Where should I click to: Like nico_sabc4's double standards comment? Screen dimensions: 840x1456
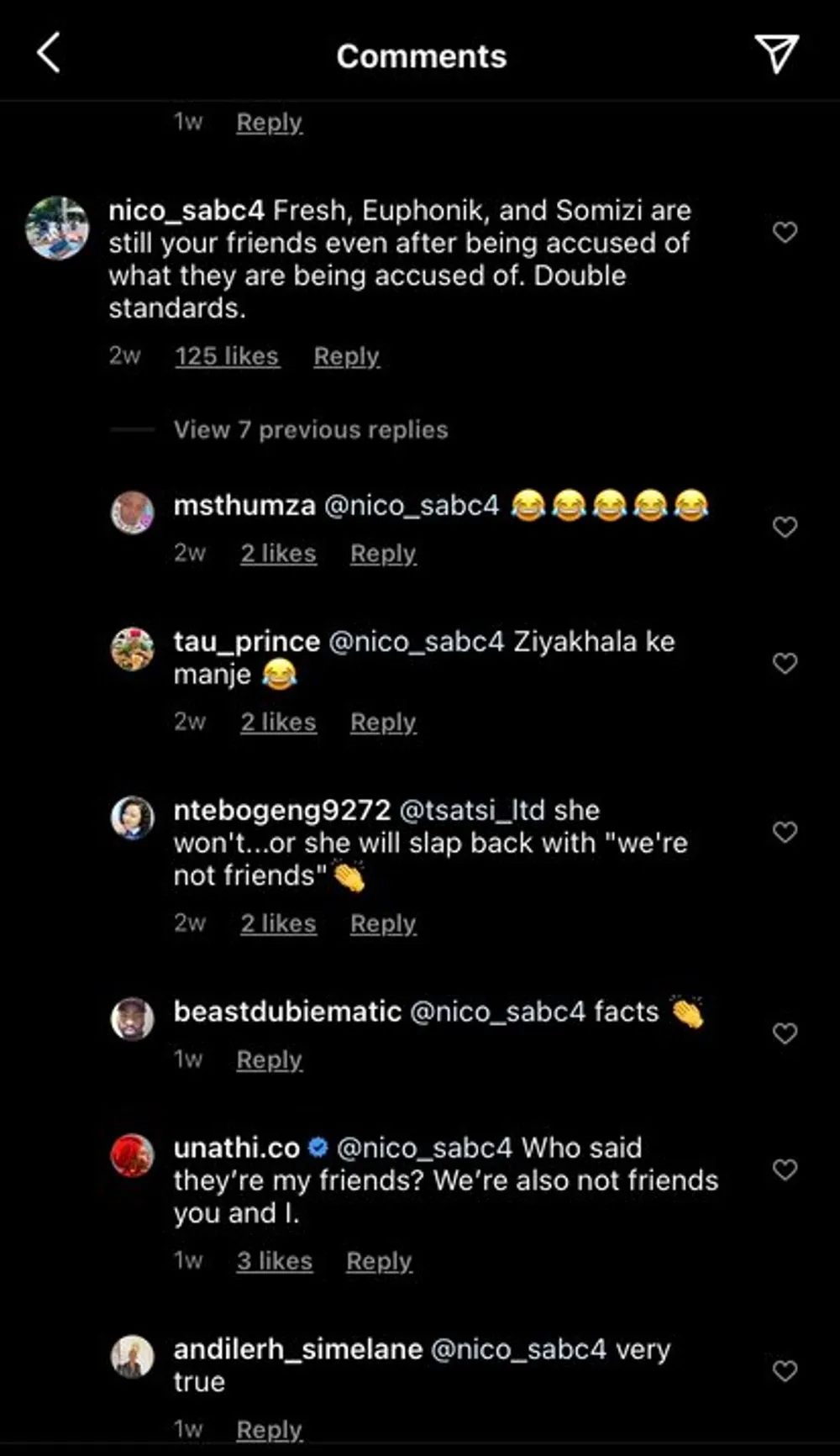pyautogui.click(x=785, y=232)
